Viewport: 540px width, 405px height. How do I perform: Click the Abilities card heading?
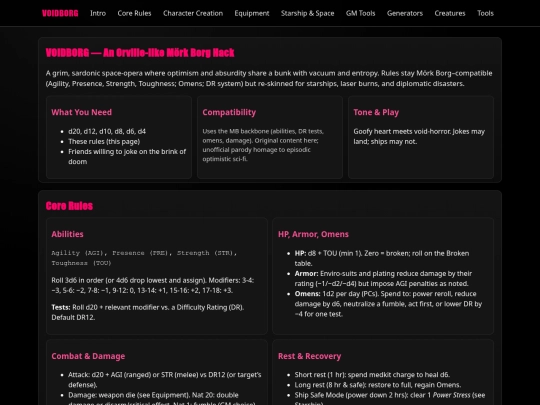(x=68, y=234)
